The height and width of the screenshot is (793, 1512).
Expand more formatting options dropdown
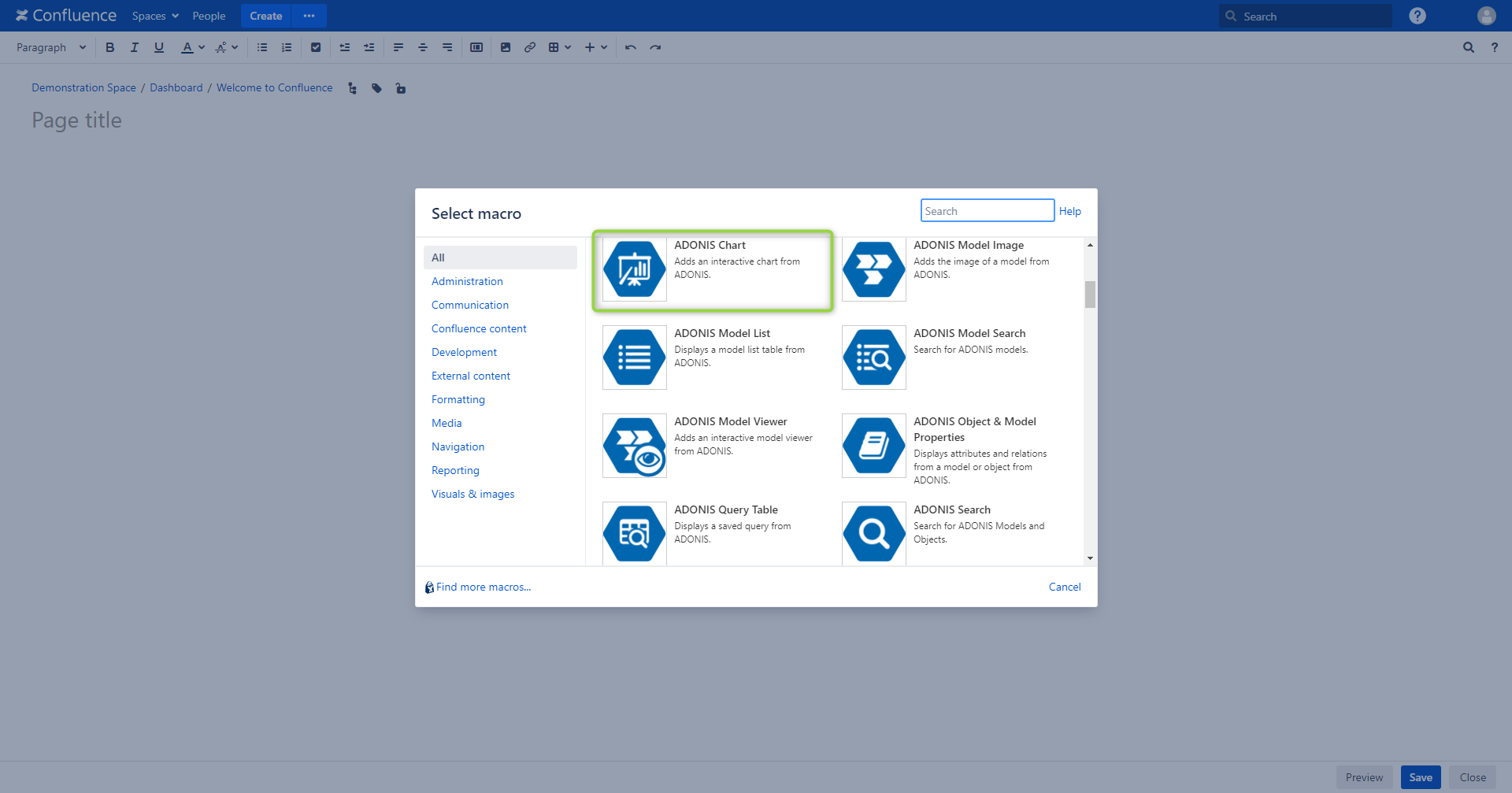coord(227,47)
